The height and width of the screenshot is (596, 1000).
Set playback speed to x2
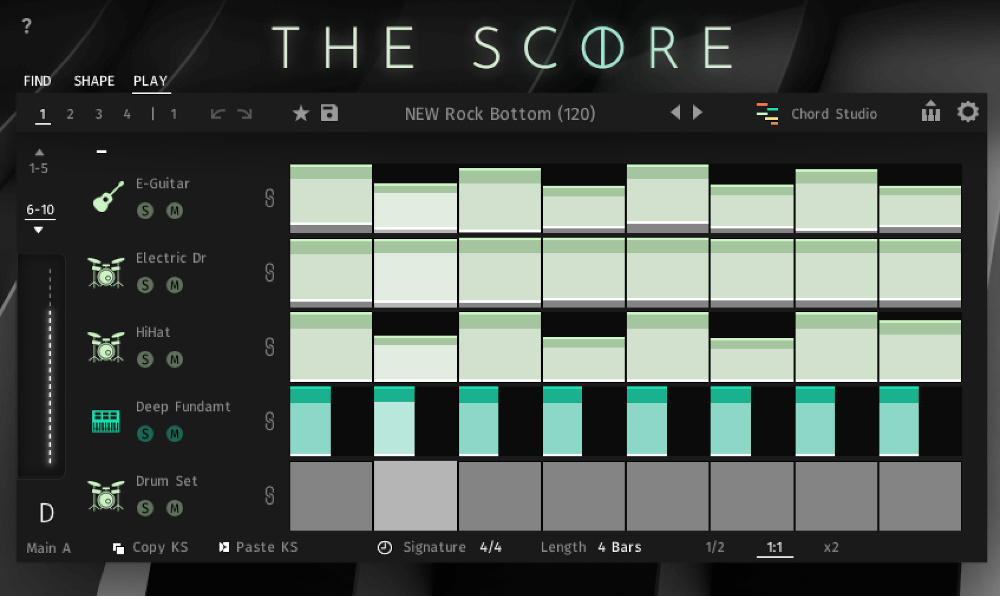pos(831,548)
